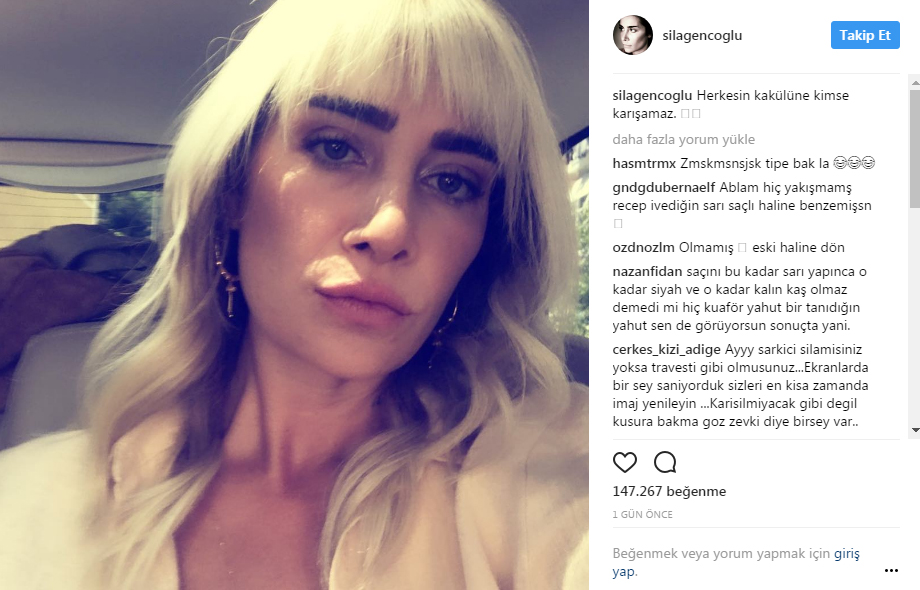Open the comment speech-bubble icon
This screenshot has width=920, height=590.
(665, 462)
